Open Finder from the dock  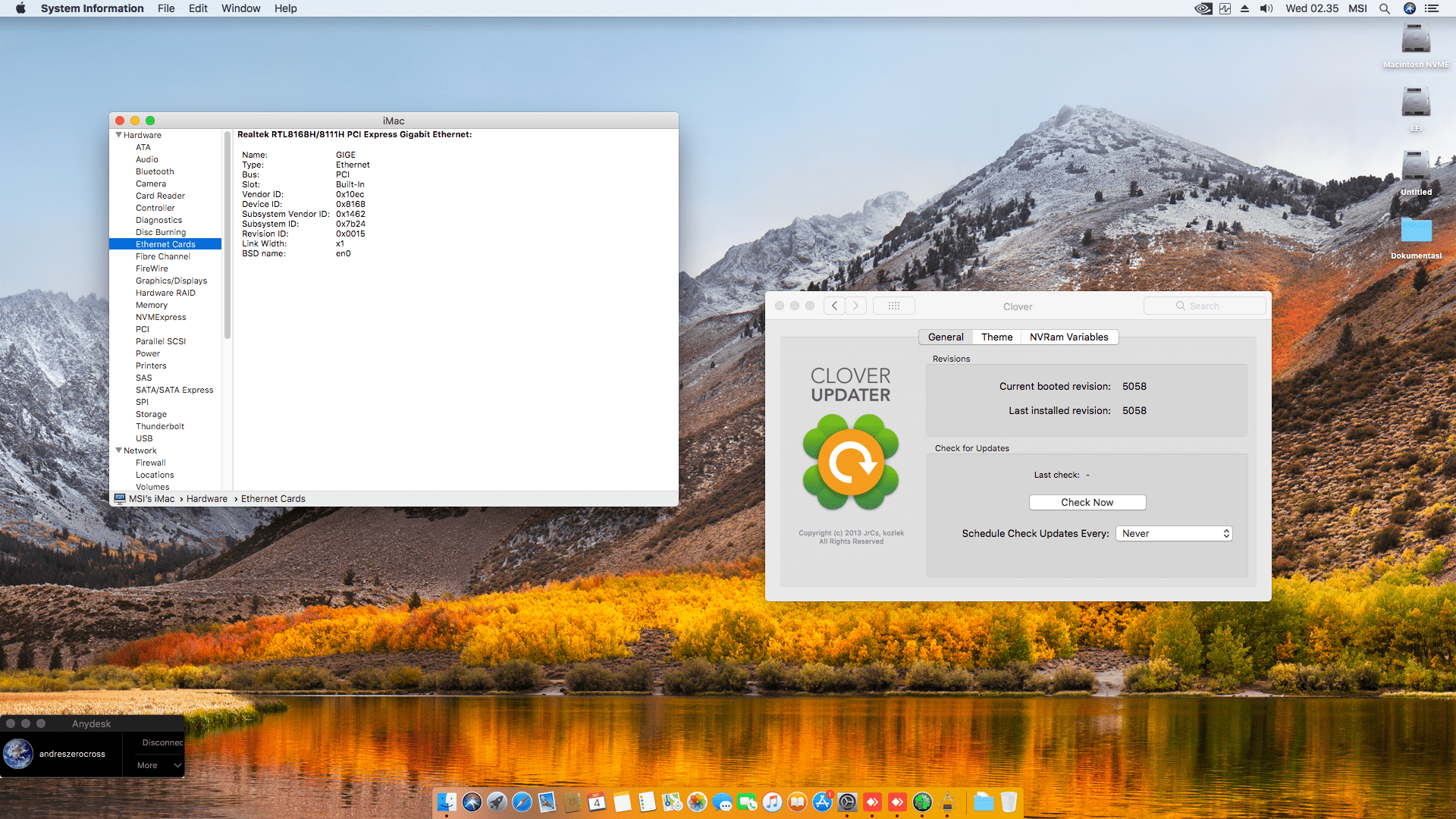(x=447, y=802)
